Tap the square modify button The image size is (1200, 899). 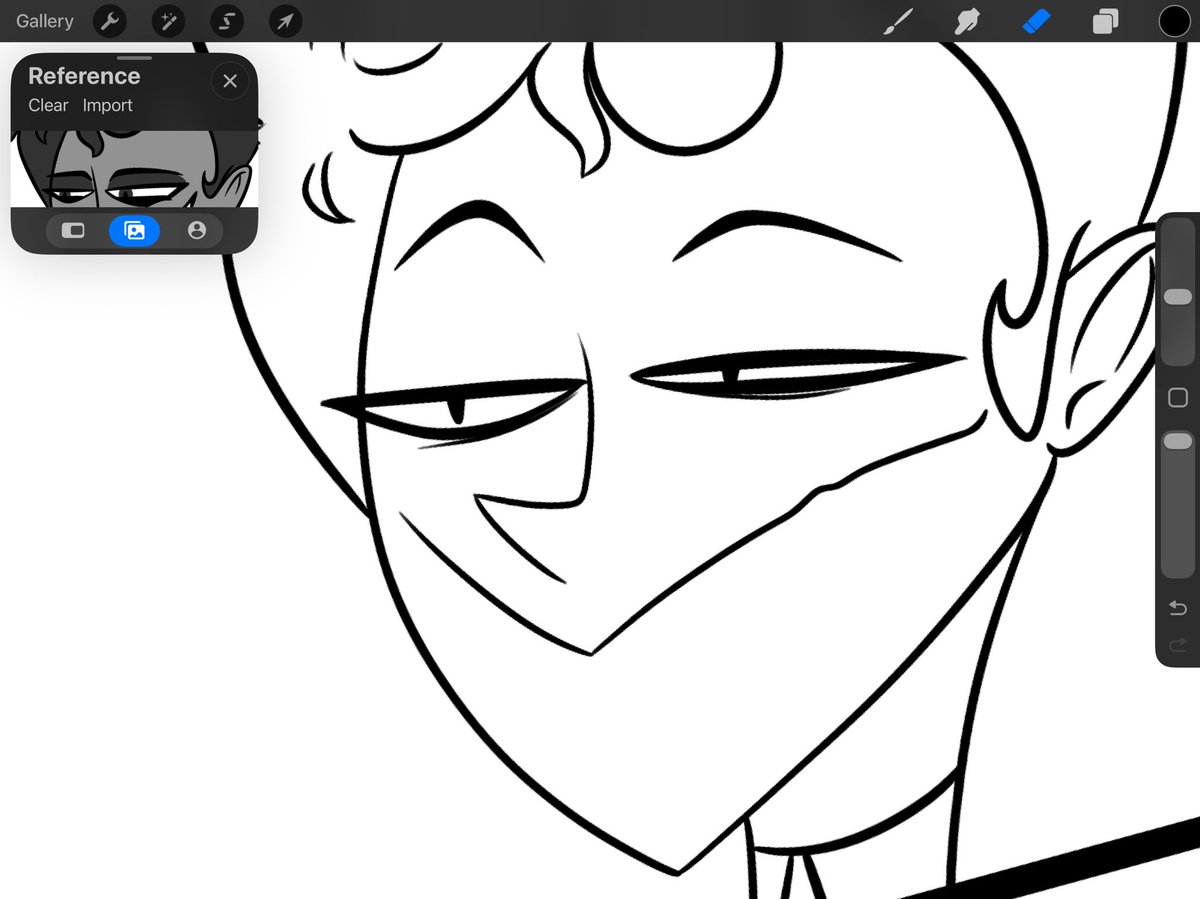pos(1178,398)
